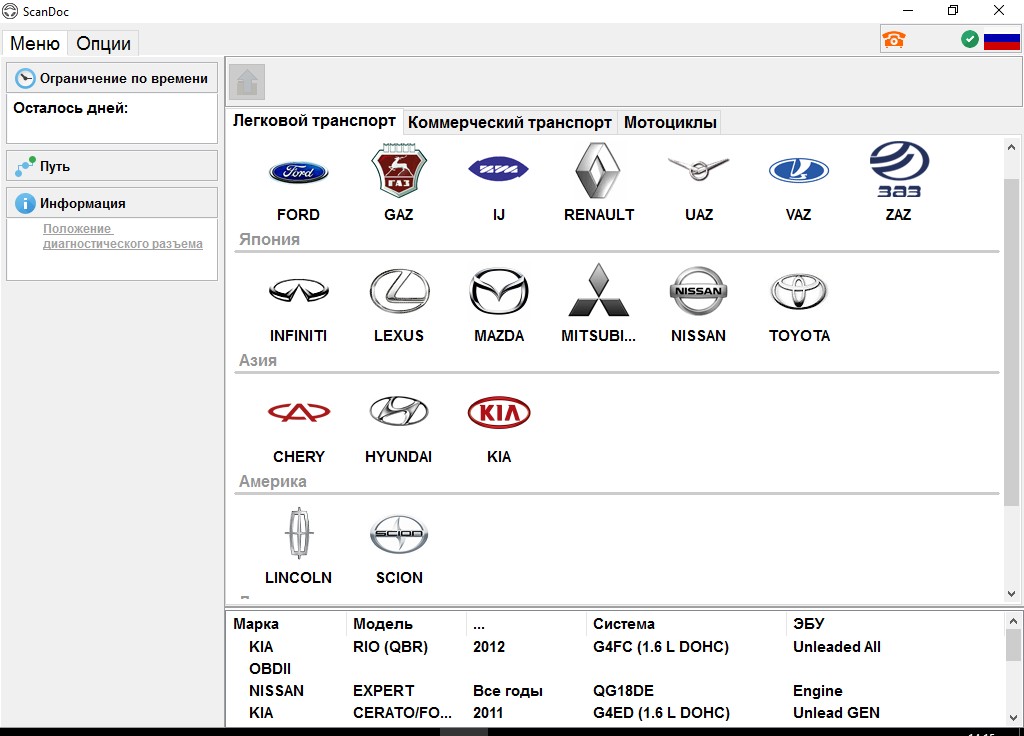
Task: Switch to Коммерческий транспорт tab
Action: [x=509, y=122]
